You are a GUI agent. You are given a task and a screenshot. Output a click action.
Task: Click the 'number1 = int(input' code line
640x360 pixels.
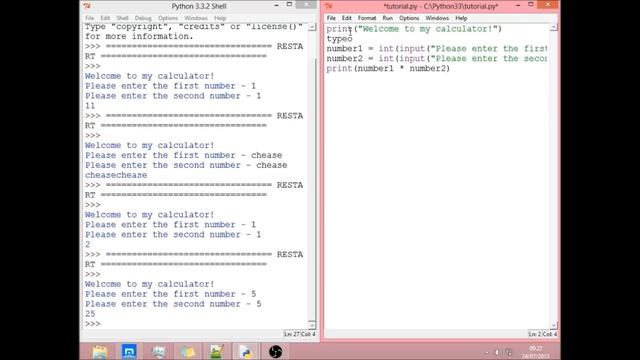click(437, 49)
